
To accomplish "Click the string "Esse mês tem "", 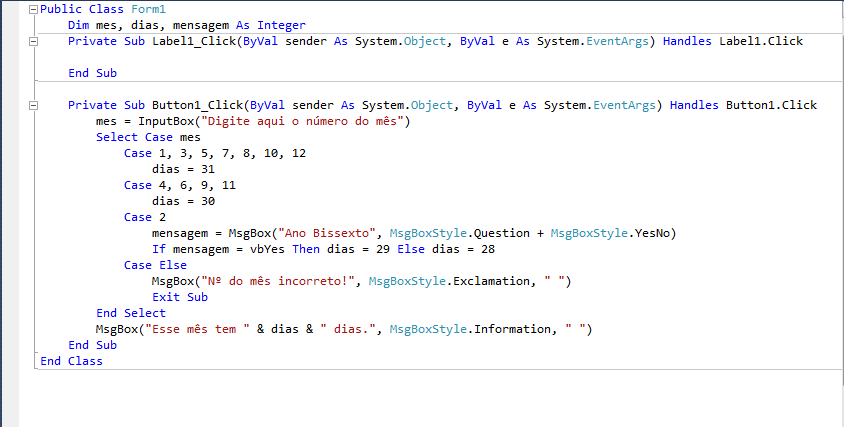I will (x=198, y=329).
